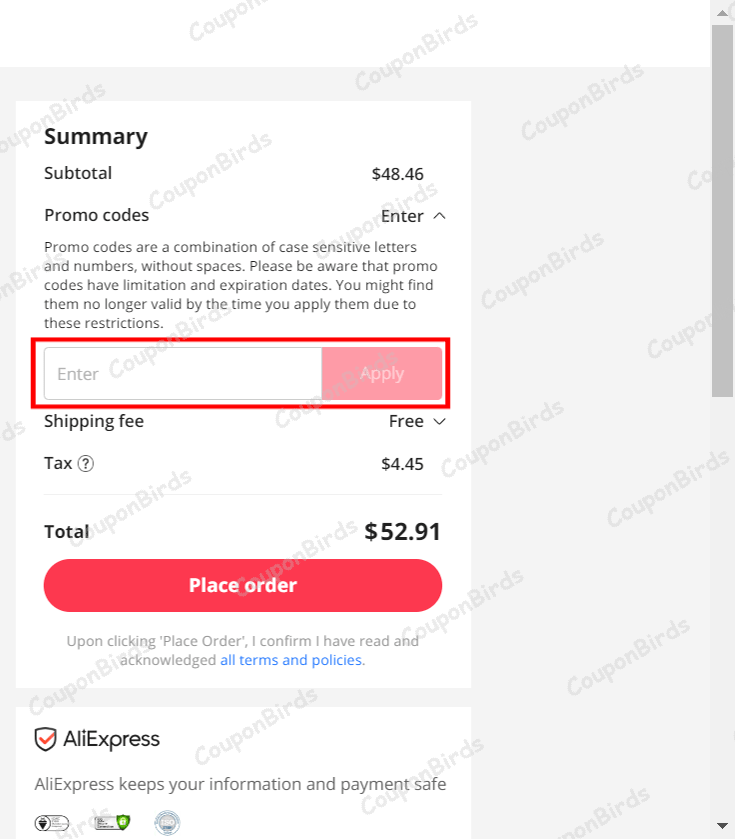Click the Apply promo code button
735x839 pixels.
click(x=381, y=373)
